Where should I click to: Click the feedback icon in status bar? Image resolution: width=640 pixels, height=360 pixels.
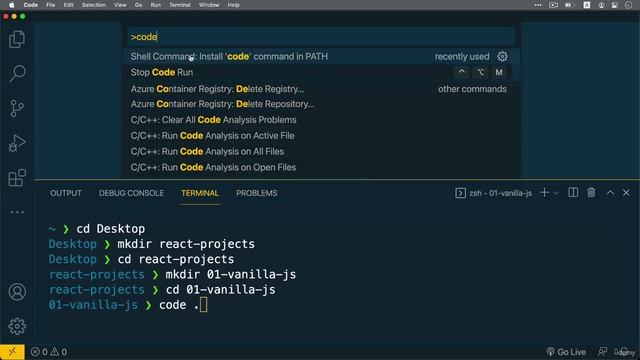602,352
